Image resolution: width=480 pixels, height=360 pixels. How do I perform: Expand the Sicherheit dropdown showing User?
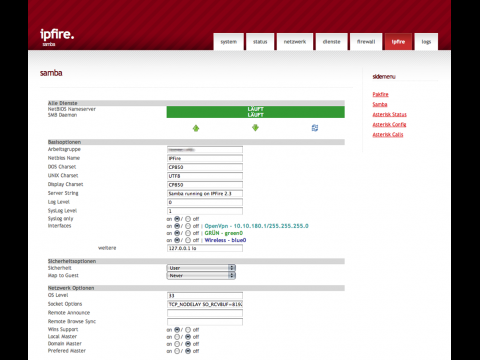pos(201,268)
